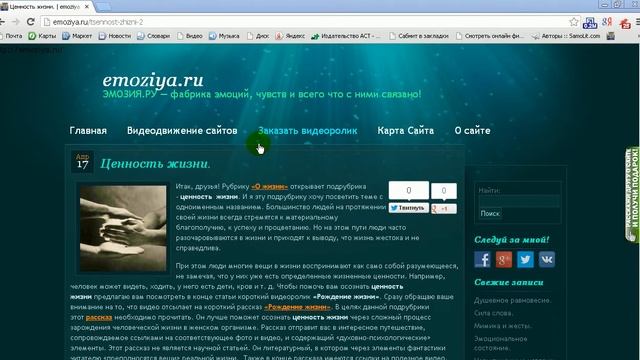
Task: Bookmark this page with the star icon
Action: pos(574,22)
